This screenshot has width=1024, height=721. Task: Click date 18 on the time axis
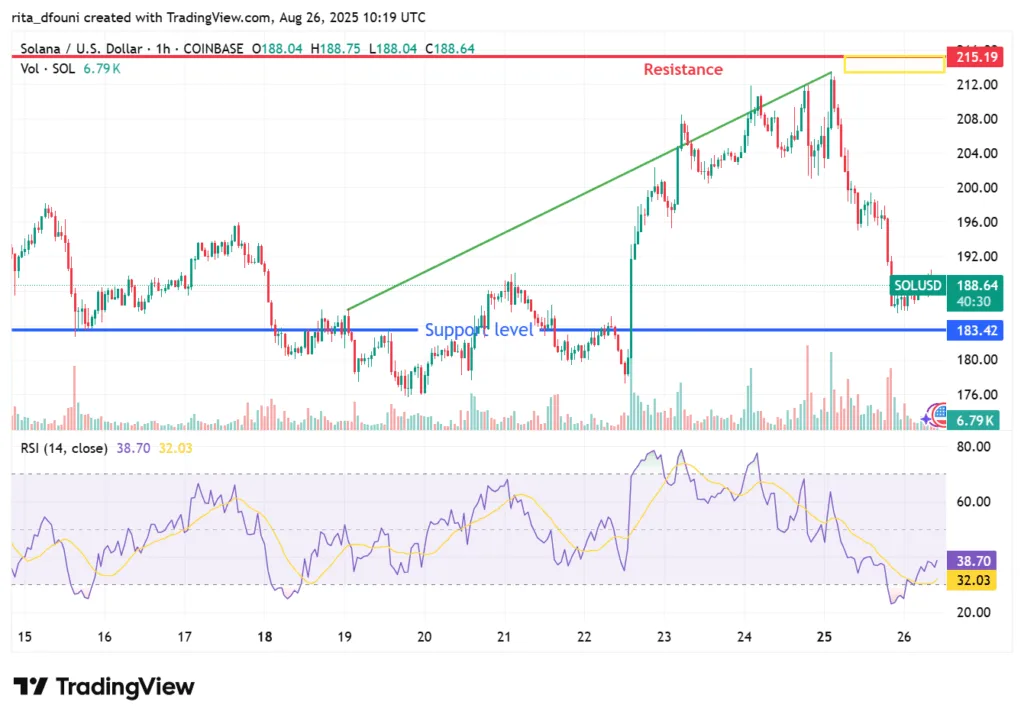tap(264, 637)
